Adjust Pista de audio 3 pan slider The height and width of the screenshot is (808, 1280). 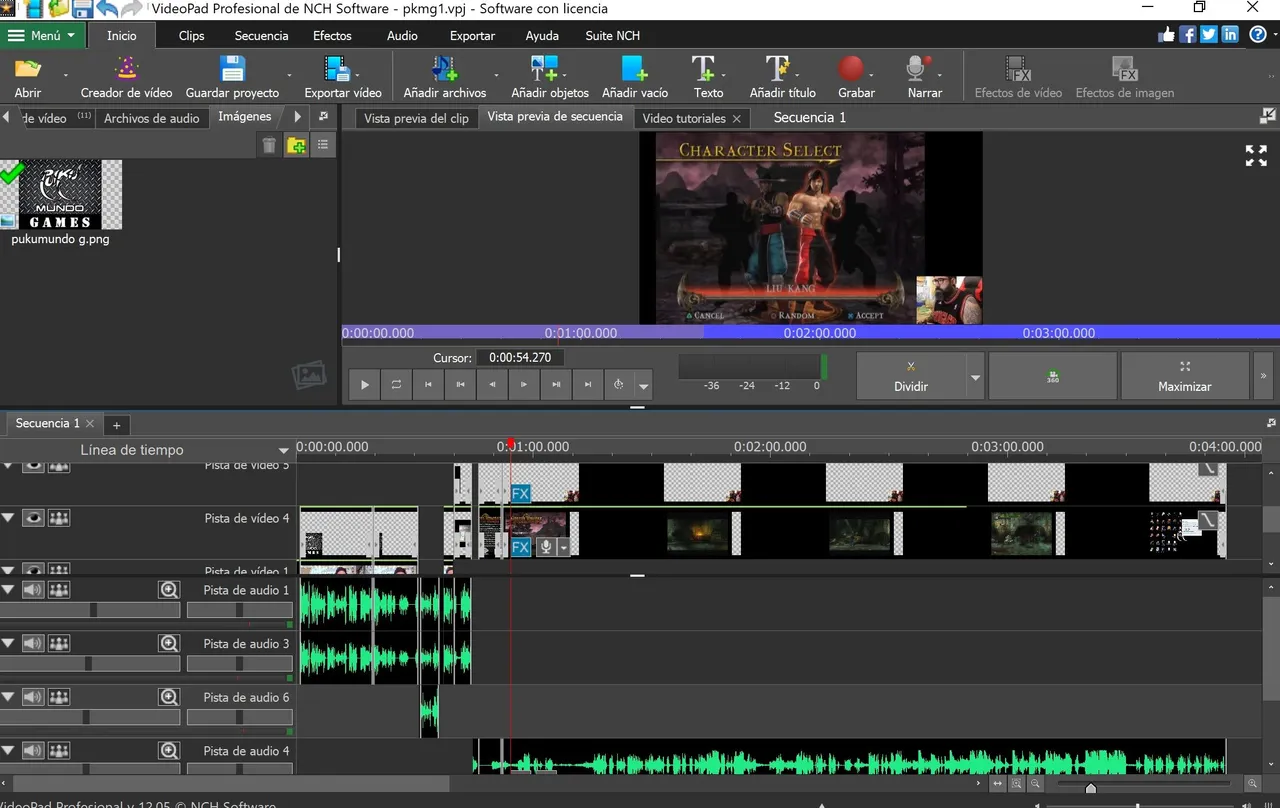240,663
